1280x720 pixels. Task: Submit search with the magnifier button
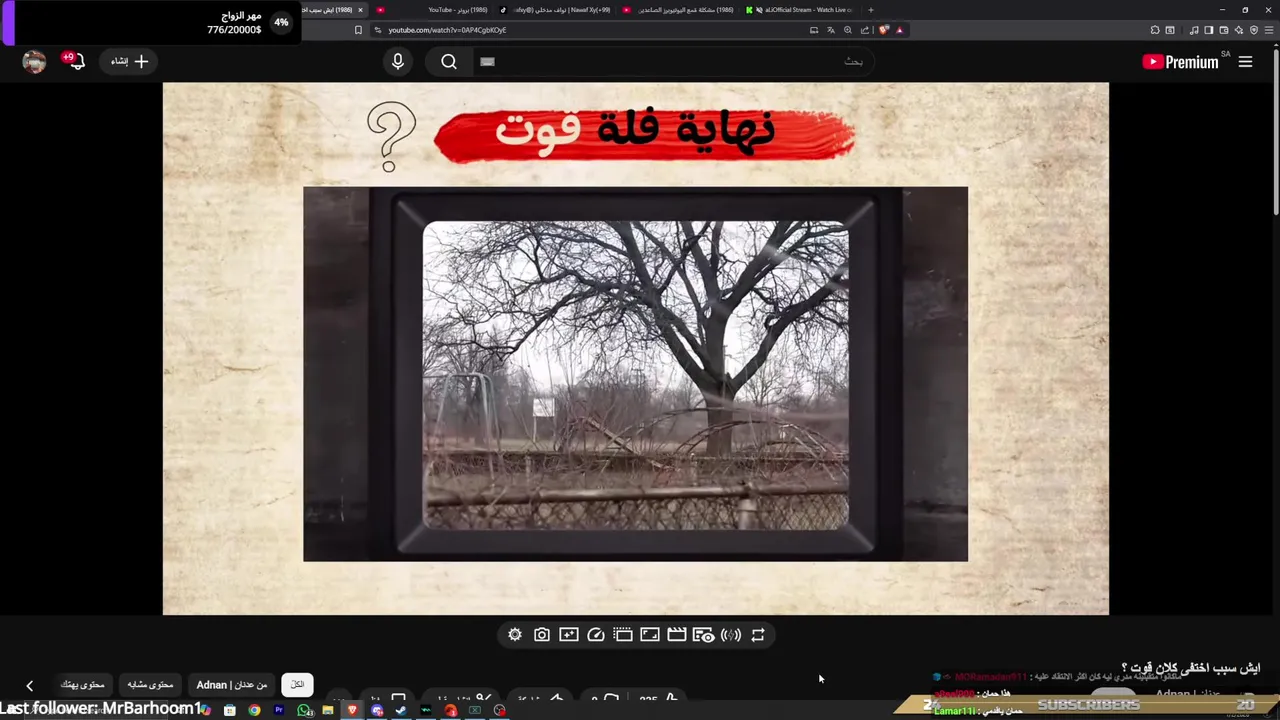tap(449, 62)
